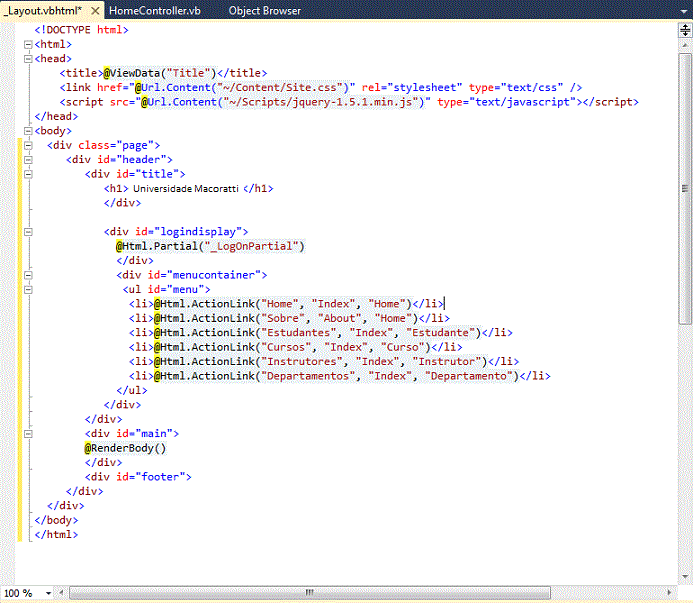The height and width of the screenshot is (603, 693).
Task: Collapse the <head> section
Action: pos(28,59)
